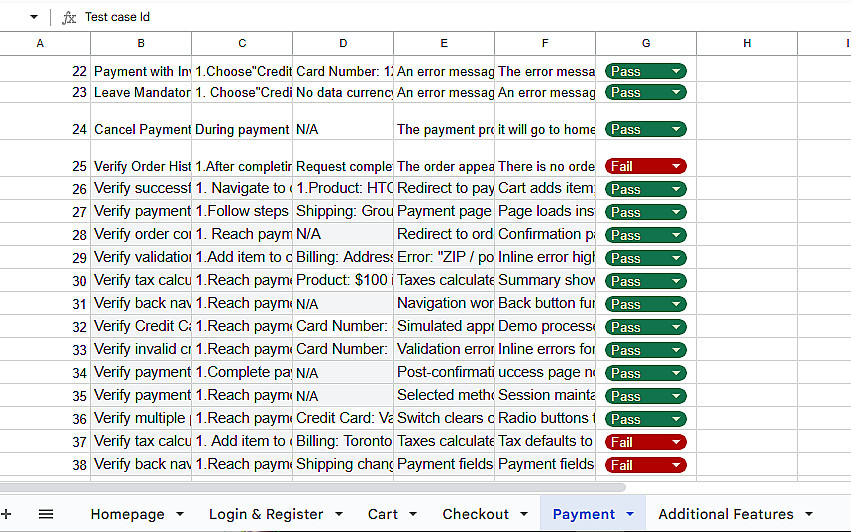This screenshot has width=851, height=532.
Task: Open the all sheets list menu
Action: (x=46, y=514)
